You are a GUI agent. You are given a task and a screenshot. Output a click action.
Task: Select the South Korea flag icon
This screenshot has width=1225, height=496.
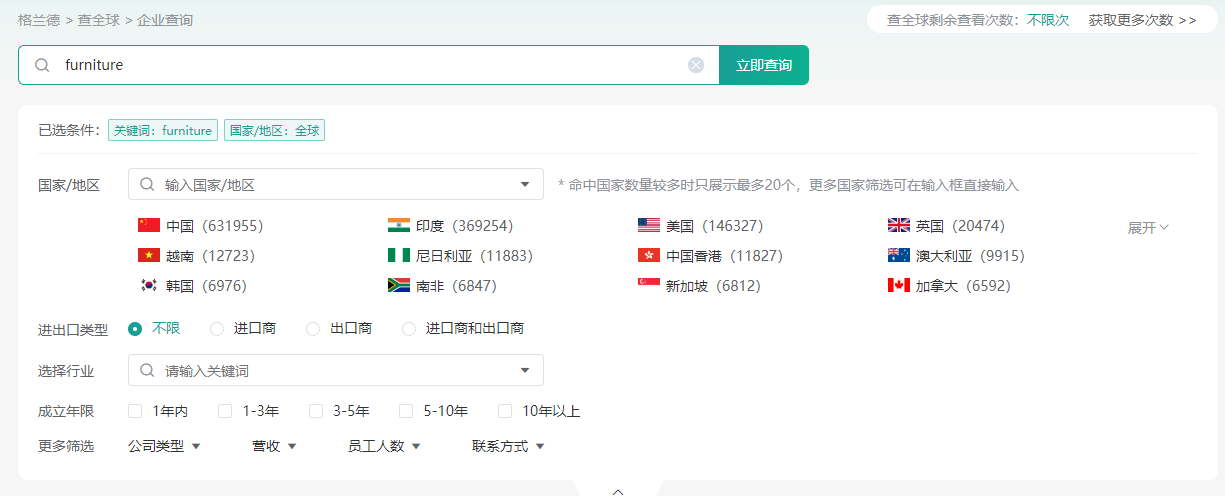click(x=149, y=285)
